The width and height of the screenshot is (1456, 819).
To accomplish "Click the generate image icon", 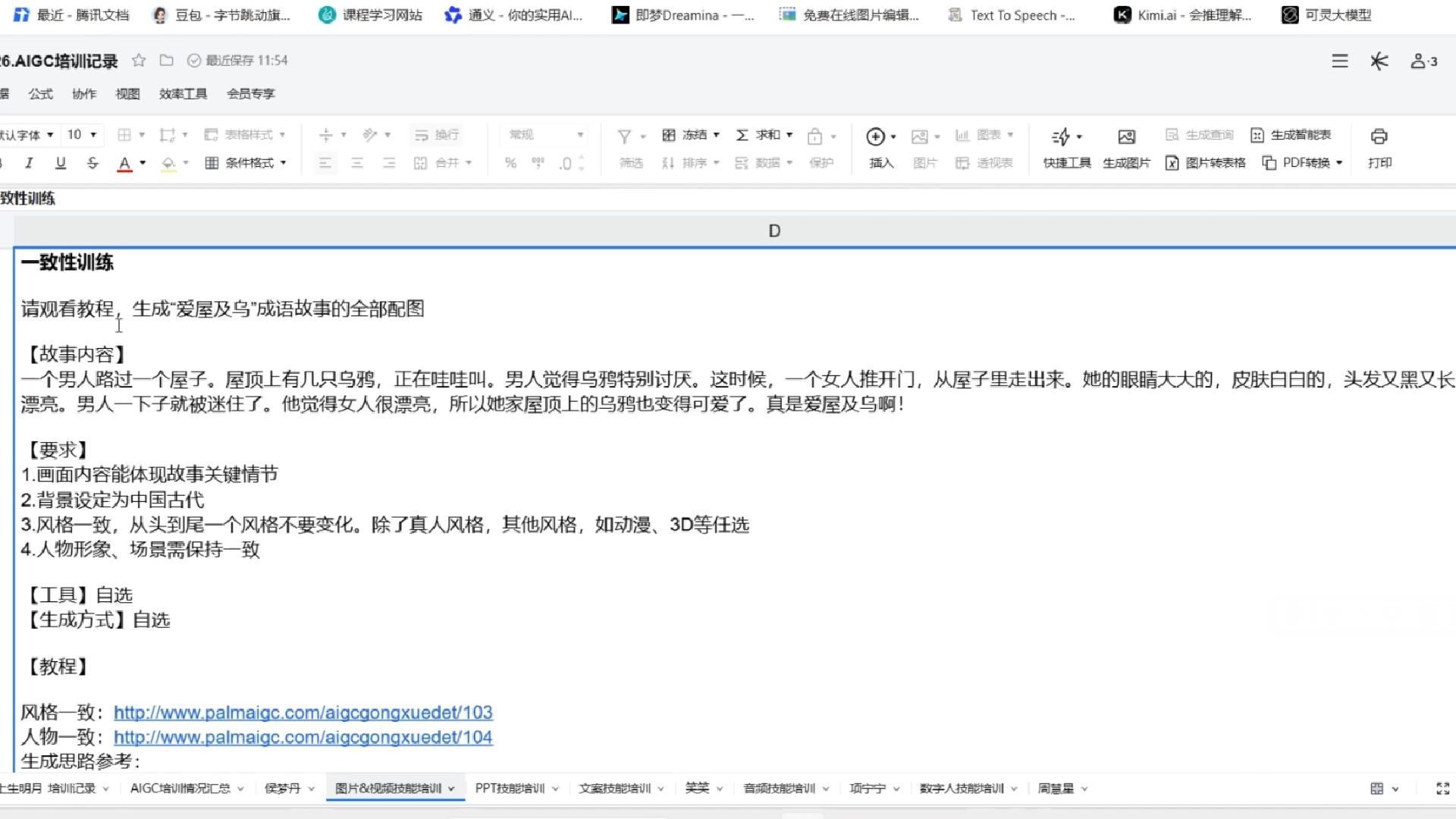I will pyautogui.click(x=1126, y=136).
